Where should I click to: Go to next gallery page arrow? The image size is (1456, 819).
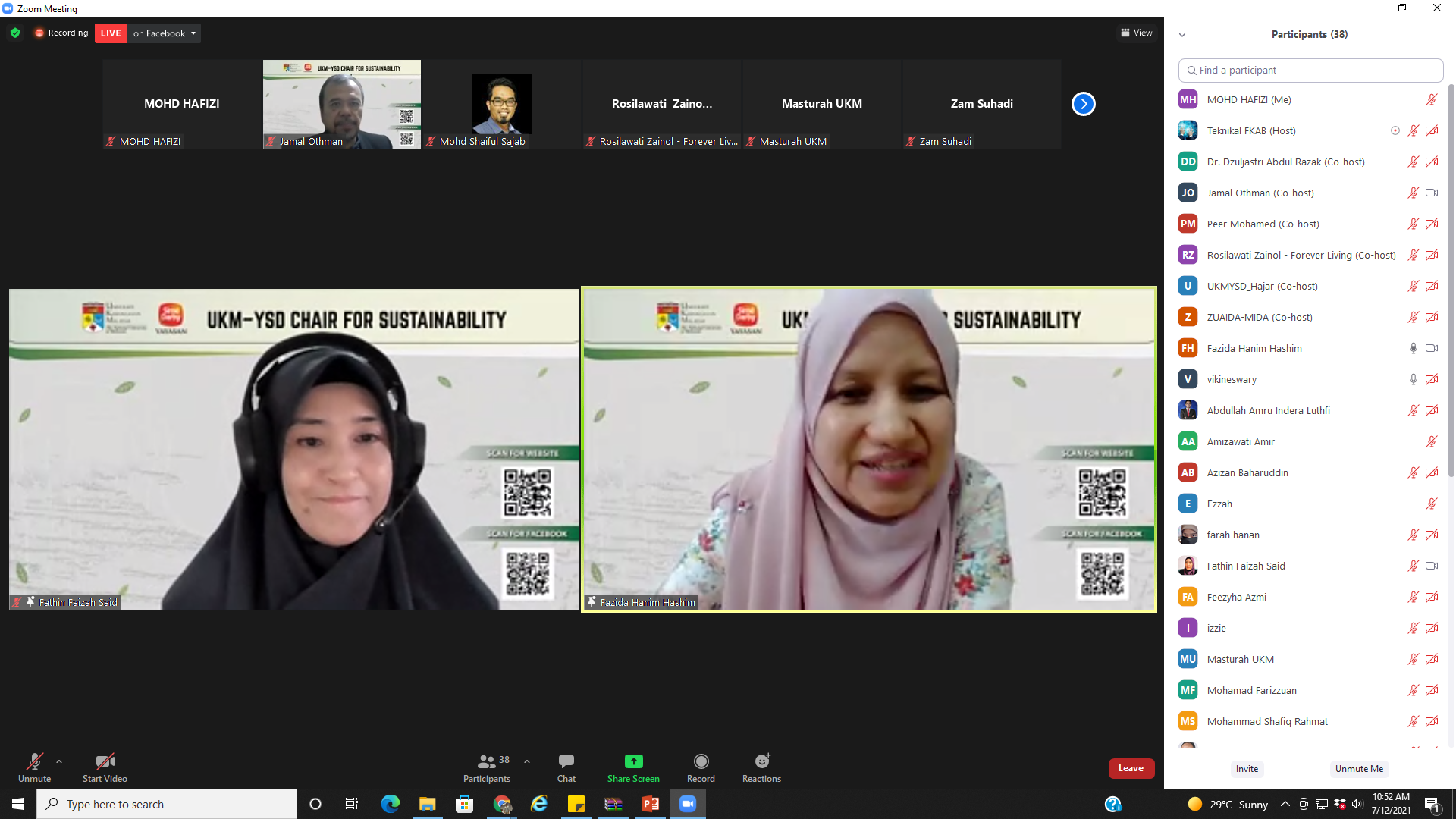[x=1083, y=104]
